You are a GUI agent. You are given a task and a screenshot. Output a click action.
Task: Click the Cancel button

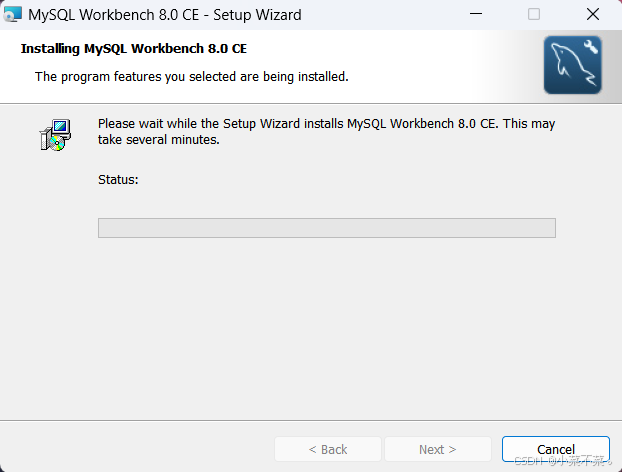coord(555,449)
